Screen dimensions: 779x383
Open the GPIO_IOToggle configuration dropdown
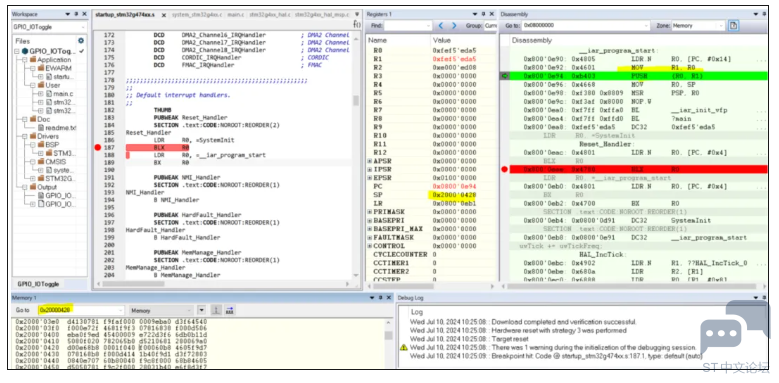click(49, 27)
